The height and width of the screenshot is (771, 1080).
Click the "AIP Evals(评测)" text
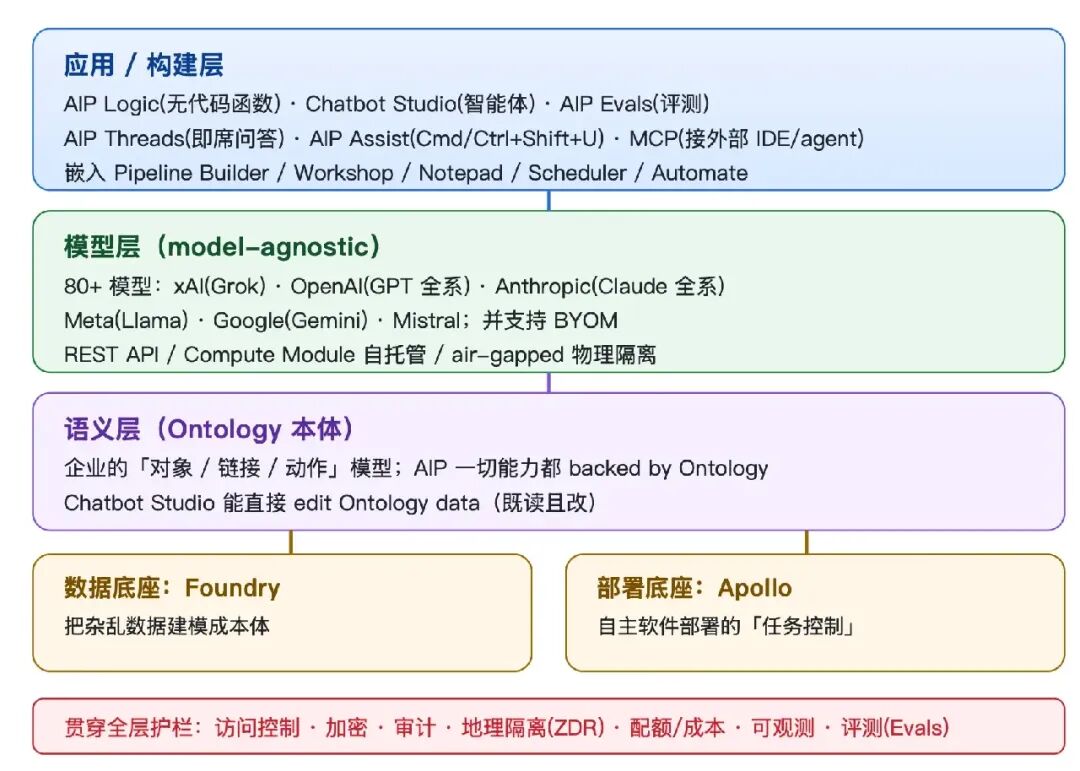(634, 104)
